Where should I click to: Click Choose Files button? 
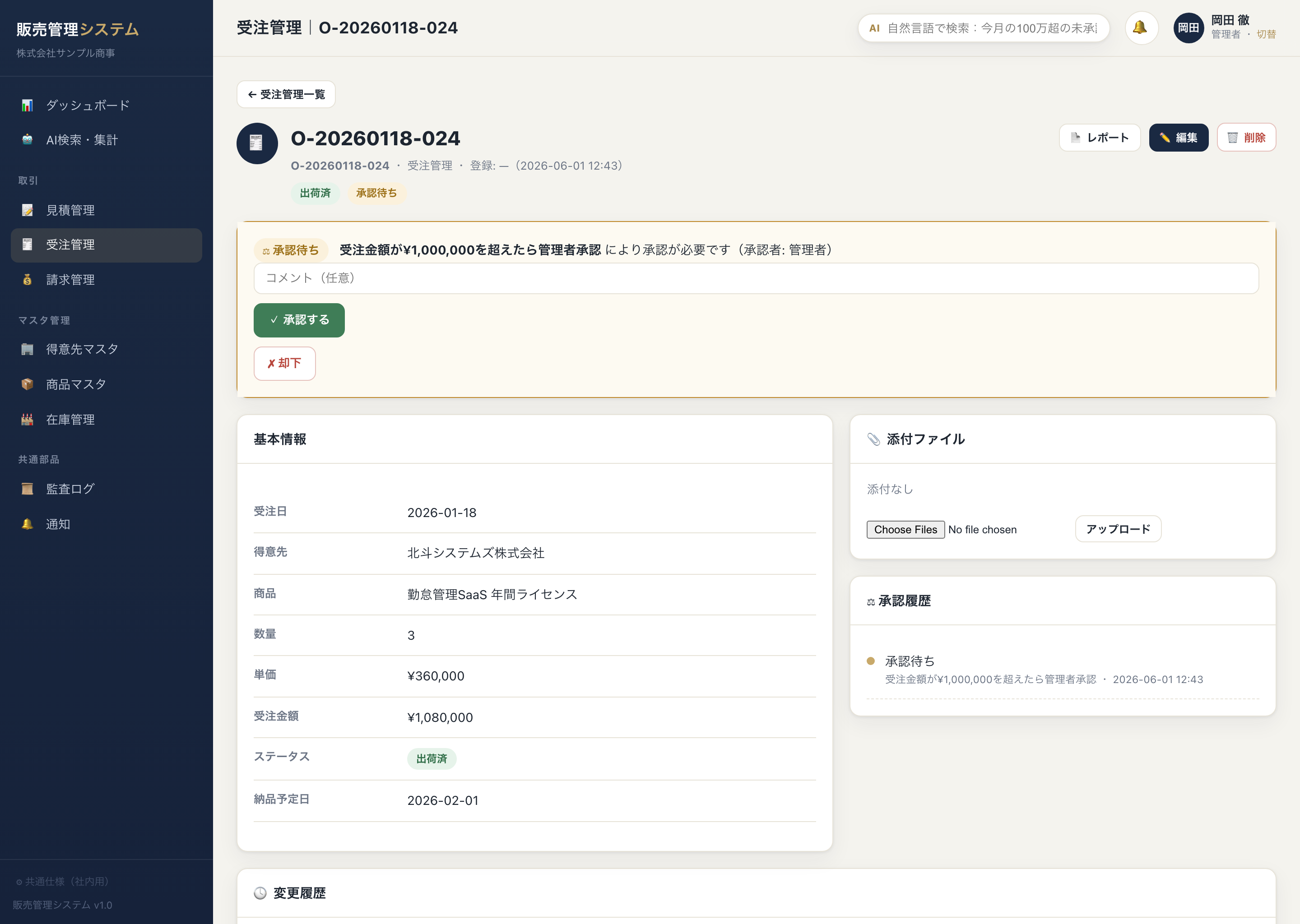pyautogui.click(x=905, y=530)
